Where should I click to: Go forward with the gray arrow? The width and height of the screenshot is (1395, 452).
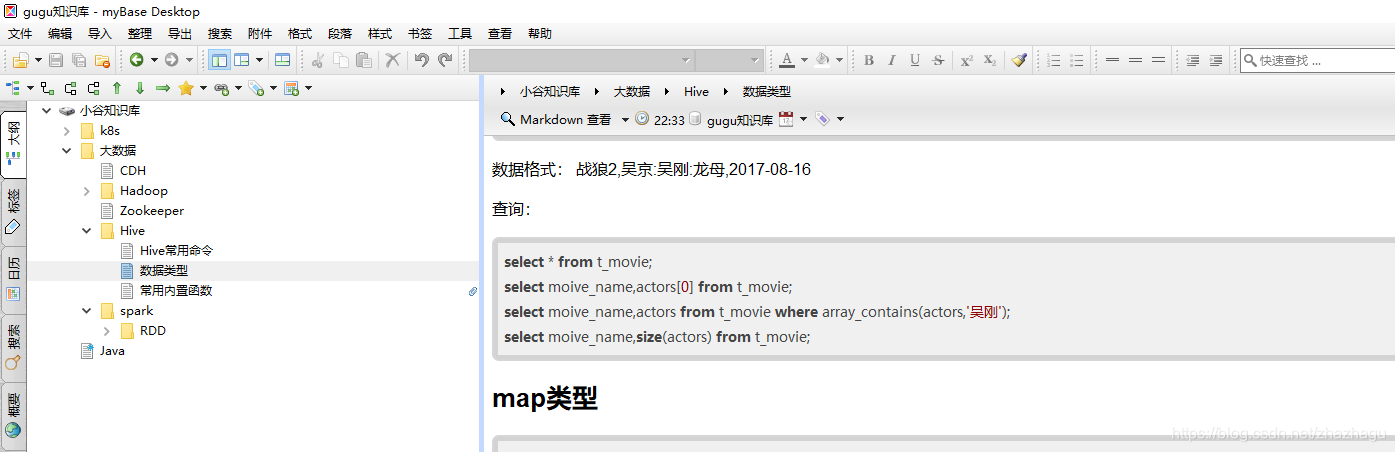tap(172, 60)
